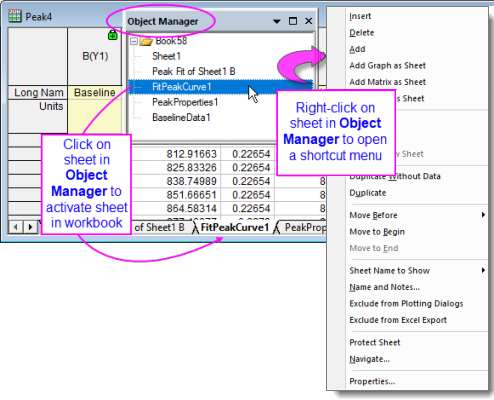This screenshot has height=400, width=494.
Task: Choose Move to Begin
Action: [x=377, y=232]
